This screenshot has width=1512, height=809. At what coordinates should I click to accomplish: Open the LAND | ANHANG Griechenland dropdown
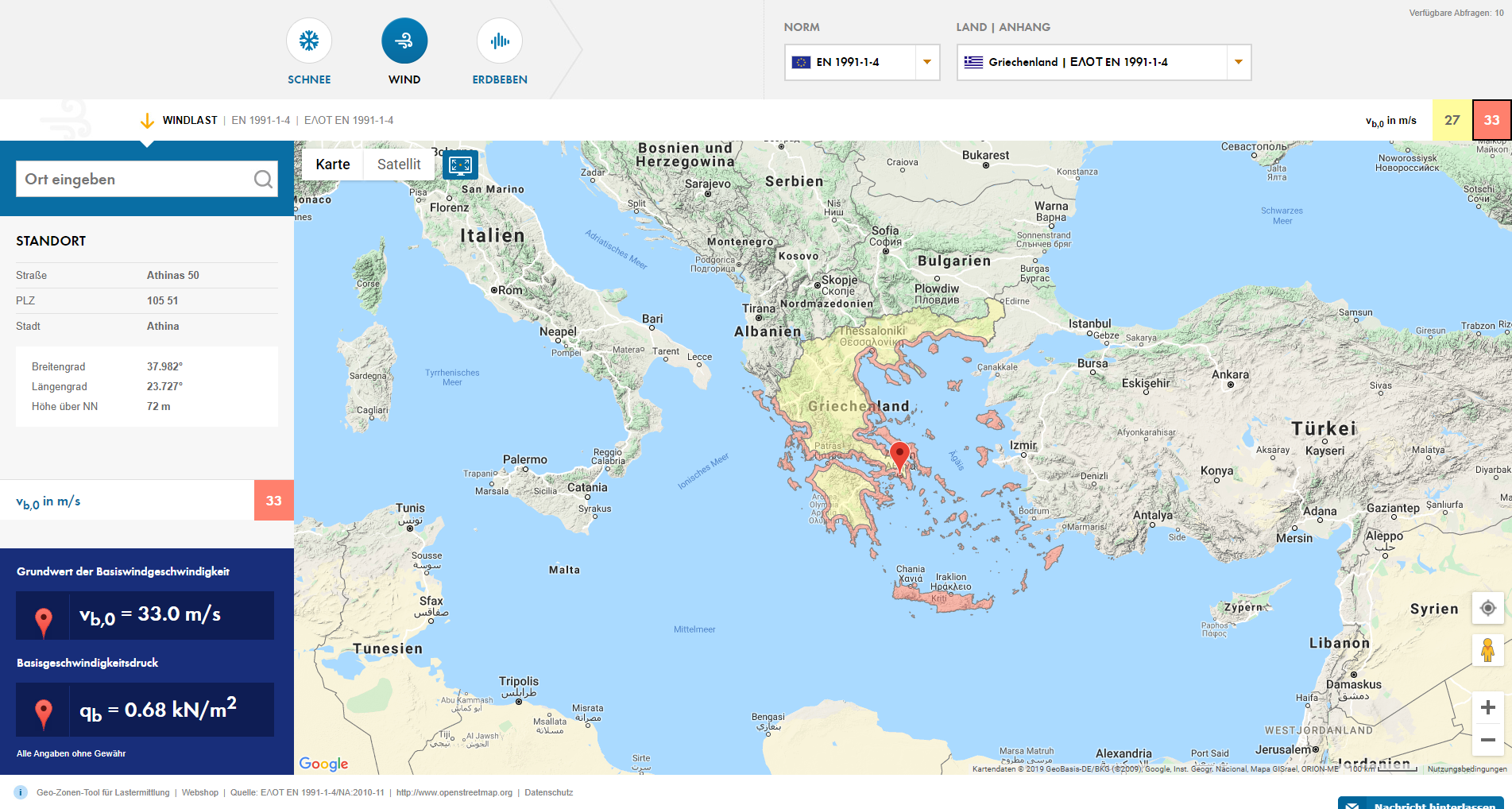point(1237,62)
